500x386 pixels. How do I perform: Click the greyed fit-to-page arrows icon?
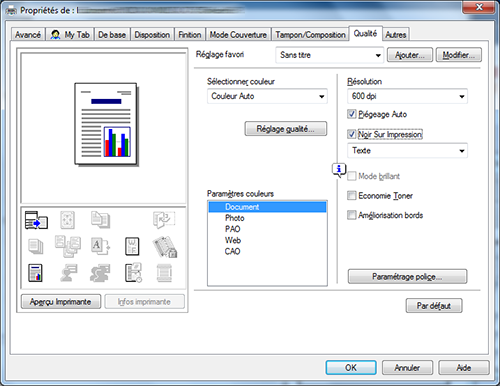pos(67,220)
